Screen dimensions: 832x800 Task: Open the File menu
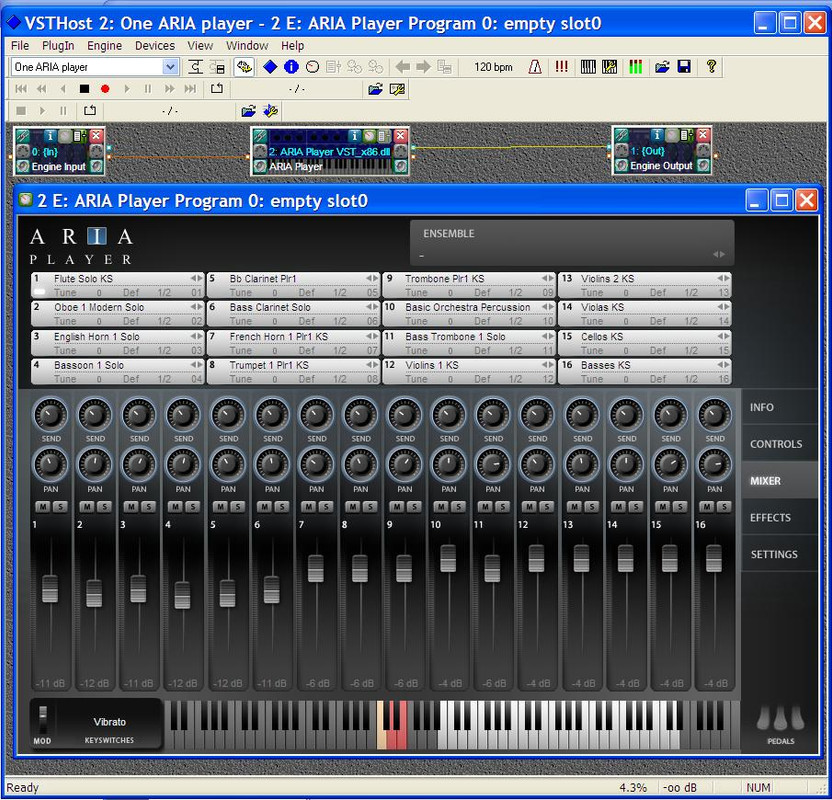(20, 46)
